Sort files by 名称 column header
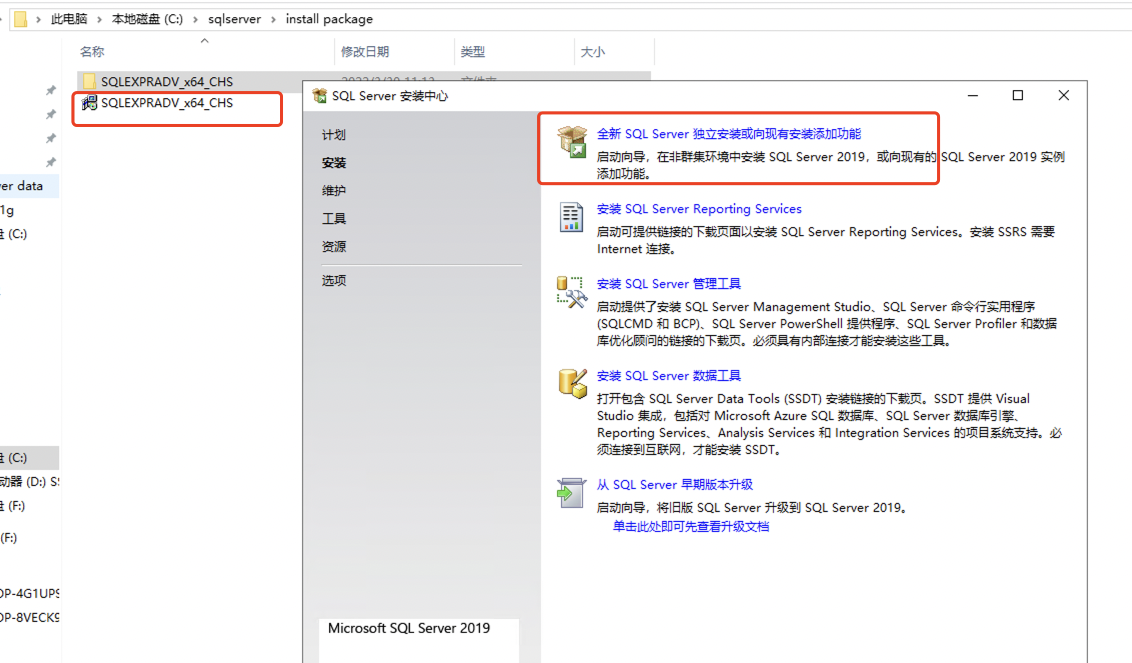This screenshot has height=663, width=1132. (92, 52)
